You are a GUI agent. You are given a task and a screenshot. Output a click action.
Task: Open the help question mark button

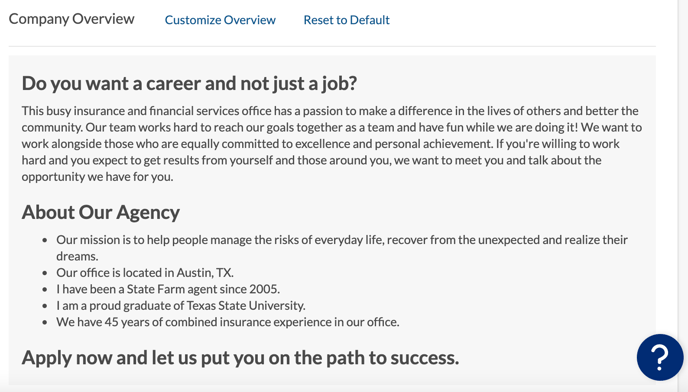[x=660, y=357]
